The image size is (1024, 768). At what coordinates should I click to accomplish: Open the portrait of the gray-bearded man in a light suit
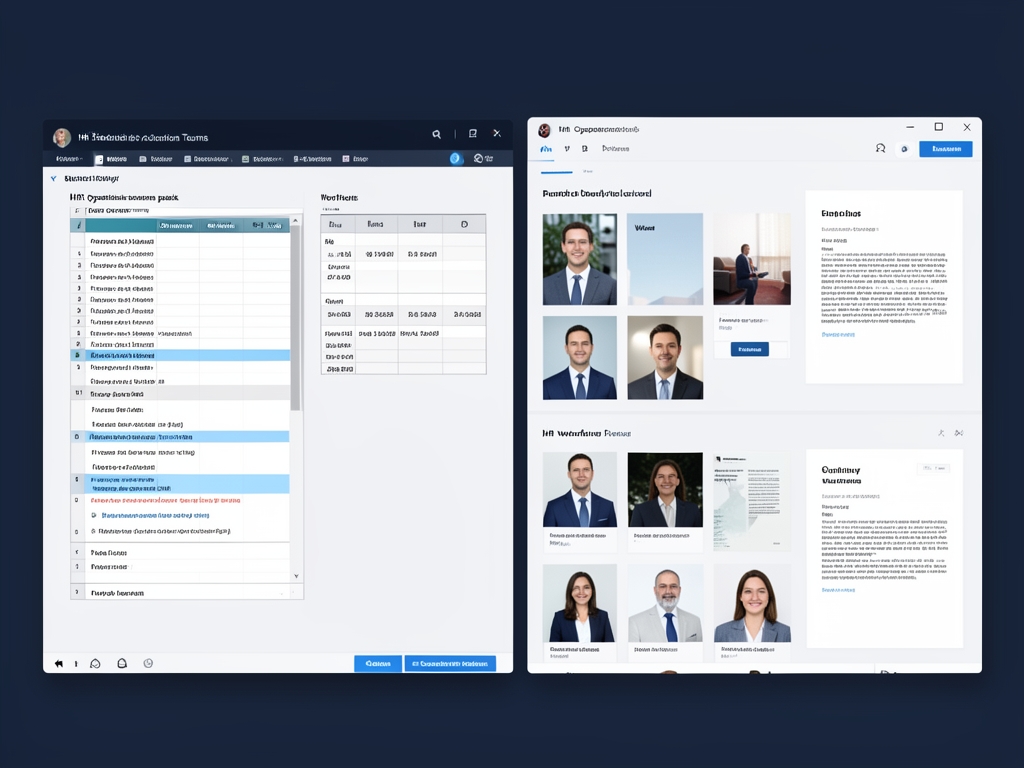point(665,603)
